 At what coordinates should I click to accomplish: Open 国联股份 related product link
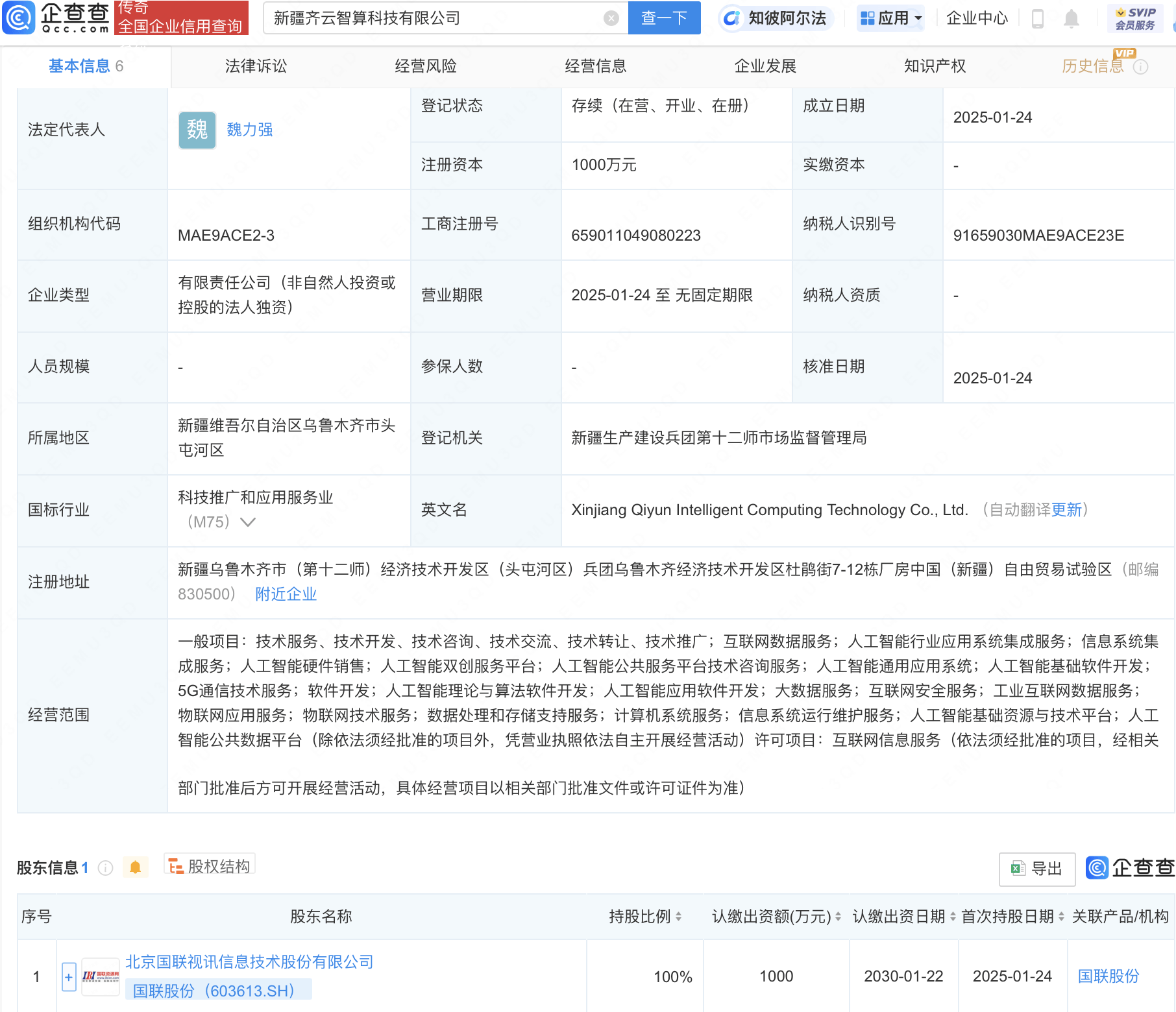point(1109,976)
